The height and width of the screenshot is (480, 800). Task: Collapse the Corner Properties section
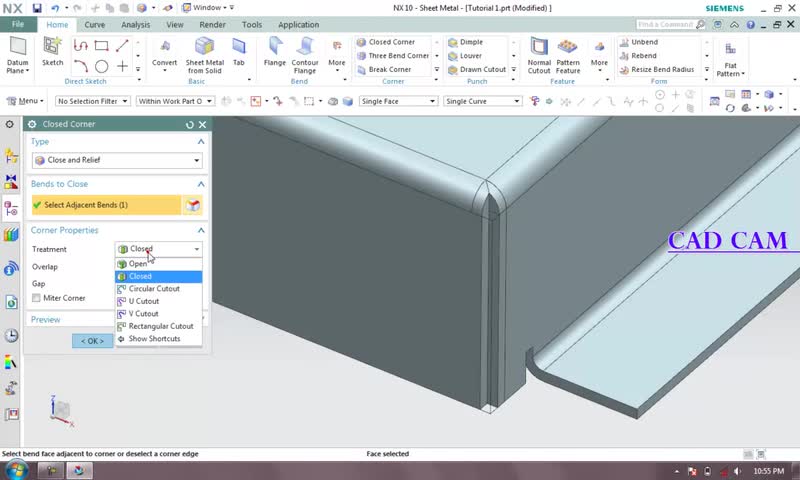click(x=201, y=231)
